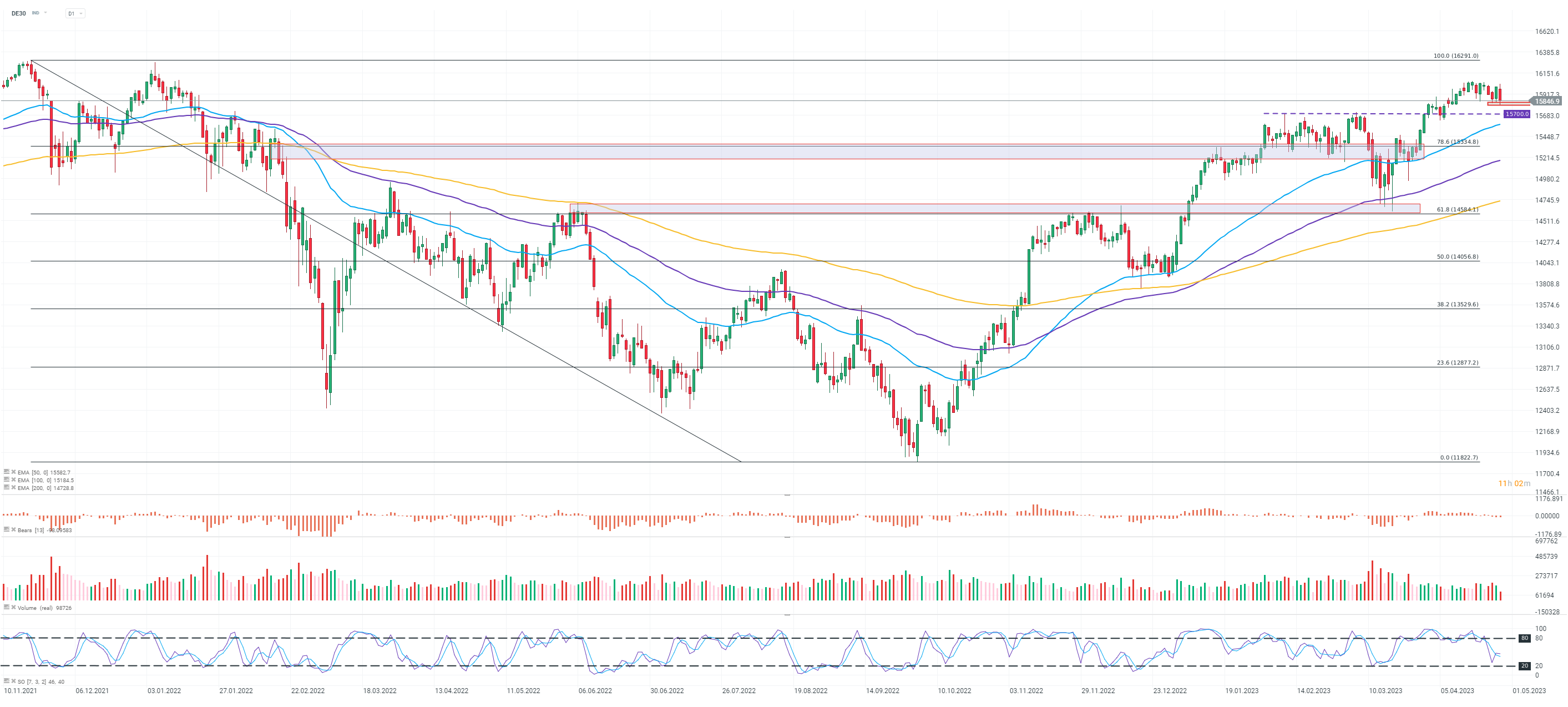Remove the EMA 200 indicator
This screenshot has width=1568, height=707.
[x=13, y=488]
